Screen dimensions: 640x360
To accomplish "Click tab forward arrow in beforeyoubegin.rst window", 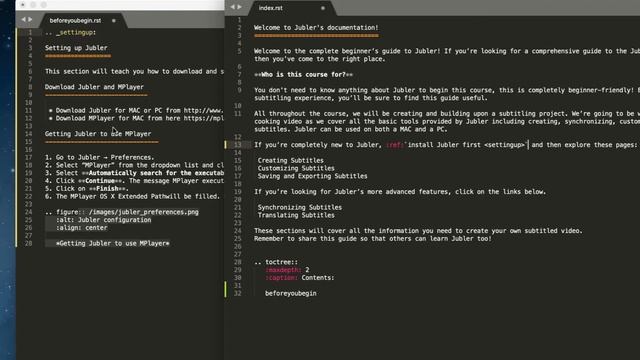I will tap(30, 20).
